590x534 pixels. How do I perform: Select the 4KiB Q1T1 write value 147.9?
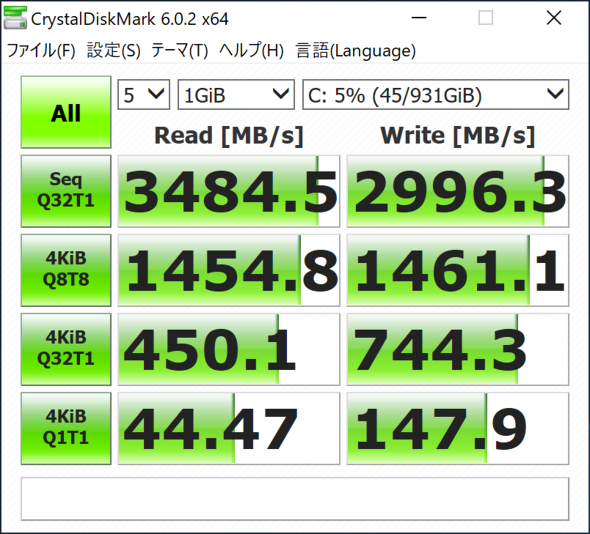click(458, 428)
